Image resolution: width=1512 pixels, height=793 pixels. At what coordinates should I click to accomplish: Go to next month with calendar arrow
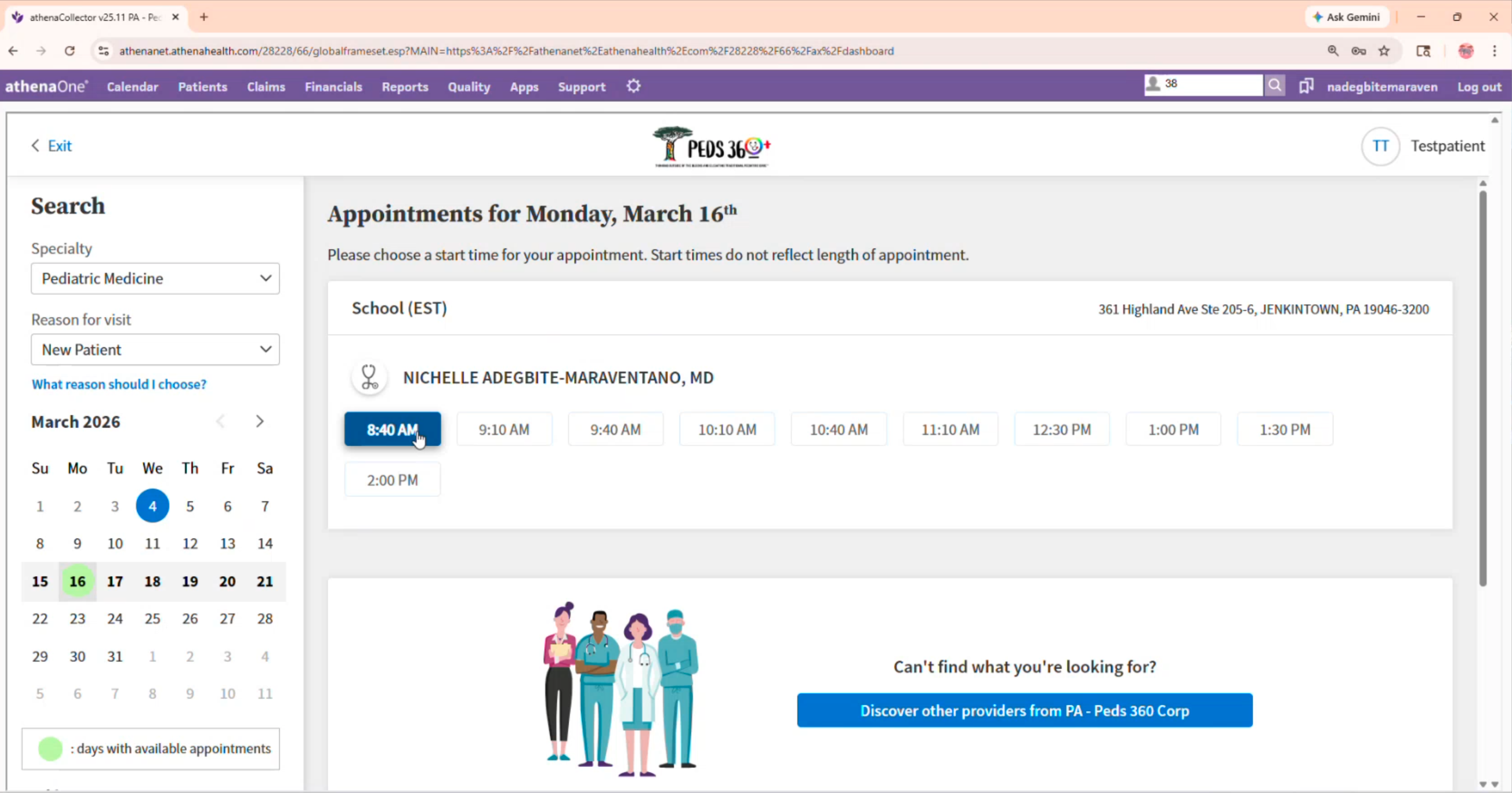[260, 421]
